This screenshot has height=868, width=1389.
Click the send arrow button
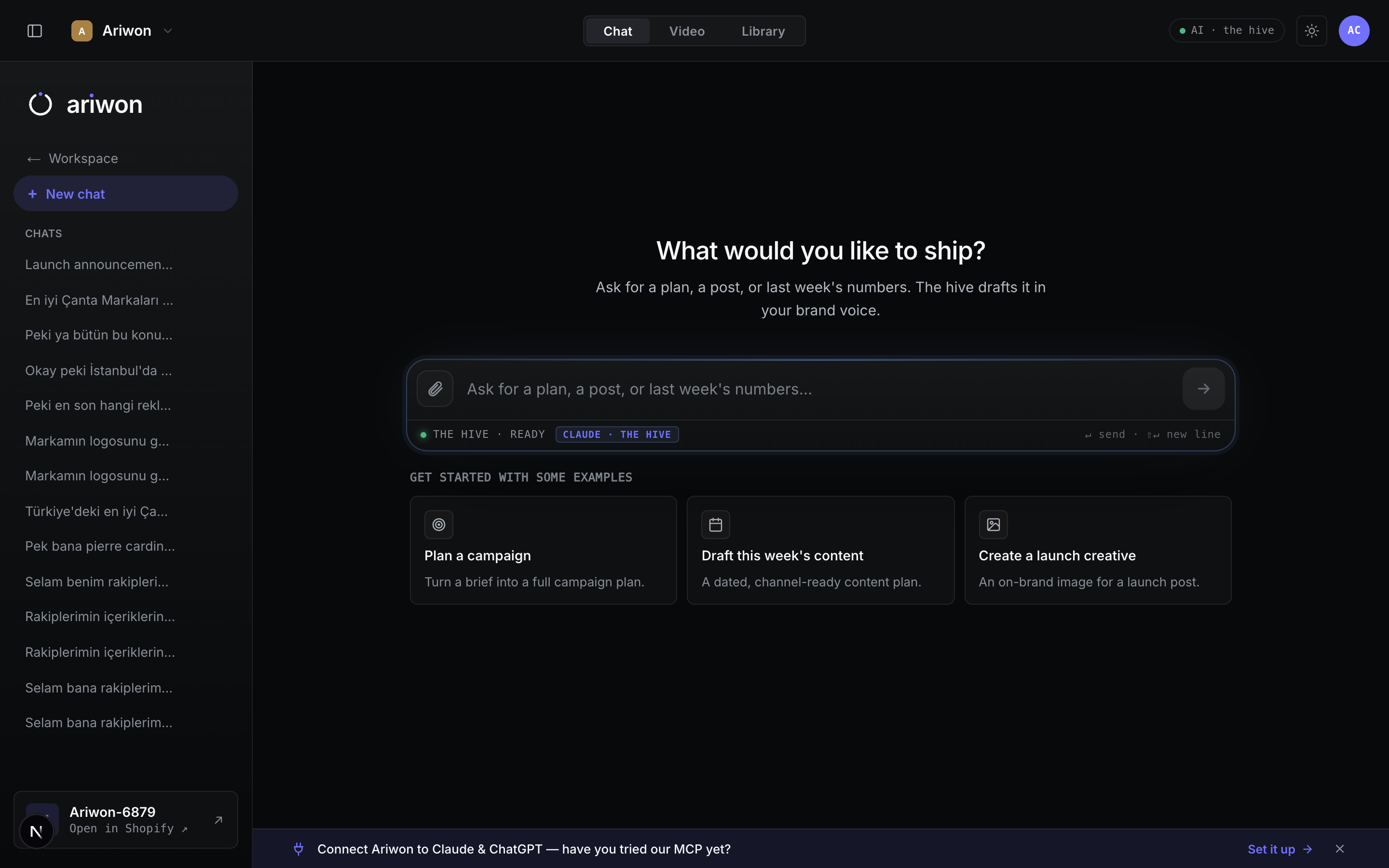tap(1204, 389)
